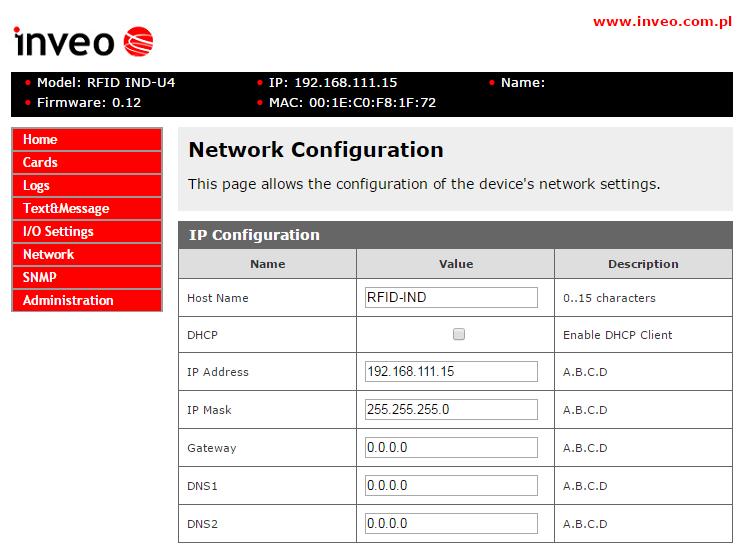Screen dimensions: 747x546
Task: Go to the Cards page
Action: 87,162
